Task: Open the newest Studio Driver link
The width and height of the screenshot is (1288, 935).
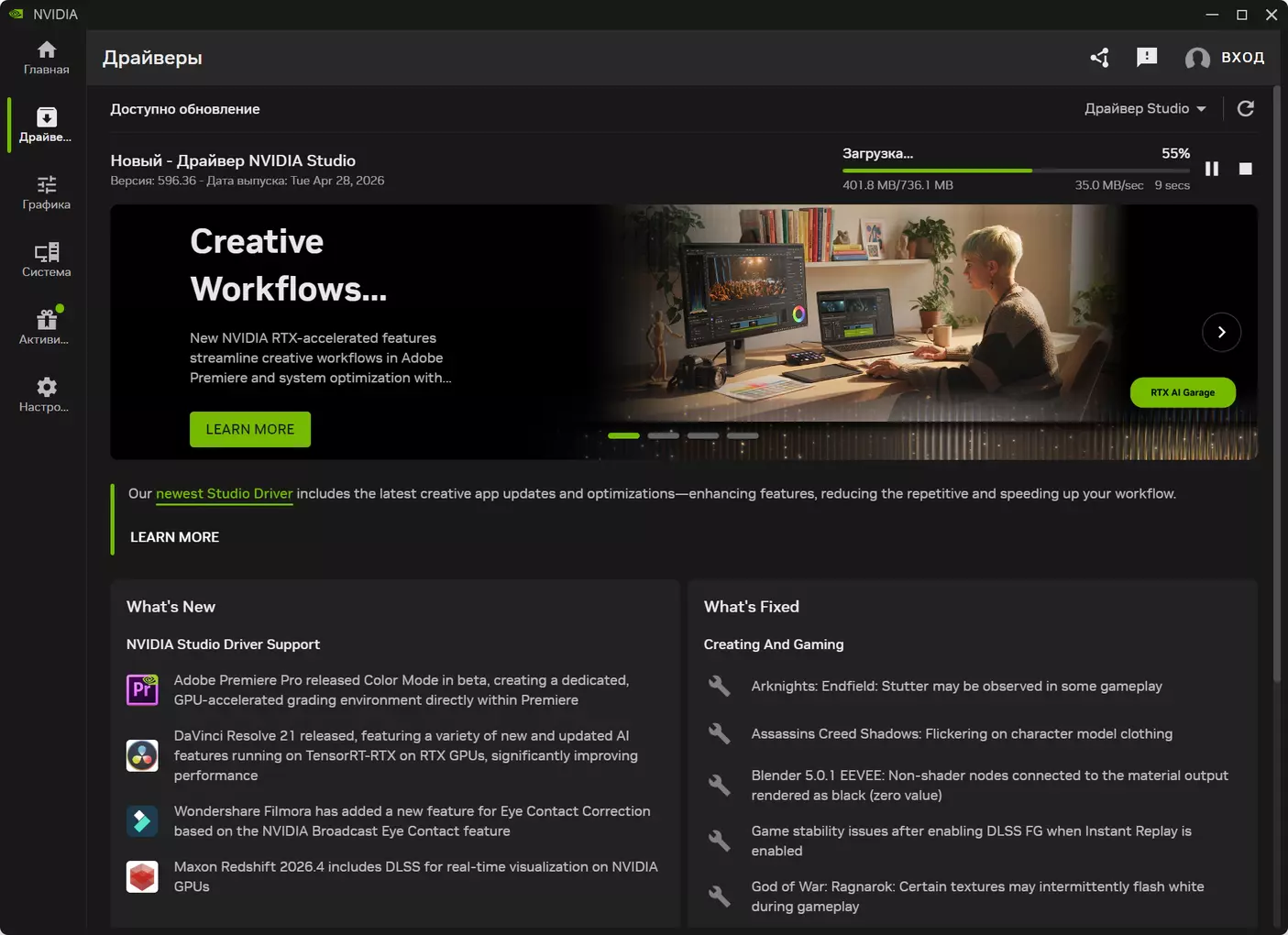Action: (224, 494)
